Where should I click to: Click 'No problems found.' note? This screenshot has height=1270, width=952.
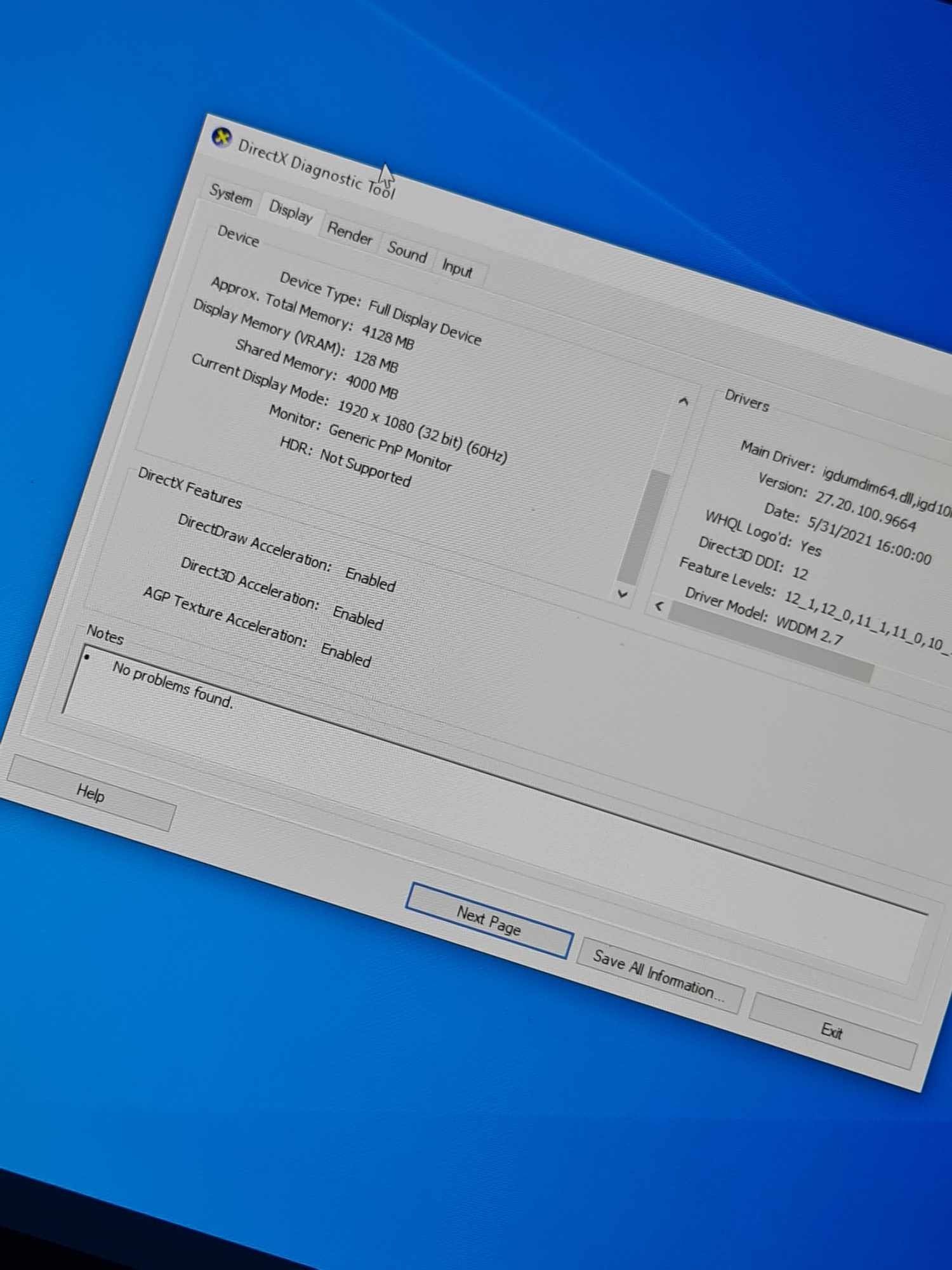pos(173,685)
